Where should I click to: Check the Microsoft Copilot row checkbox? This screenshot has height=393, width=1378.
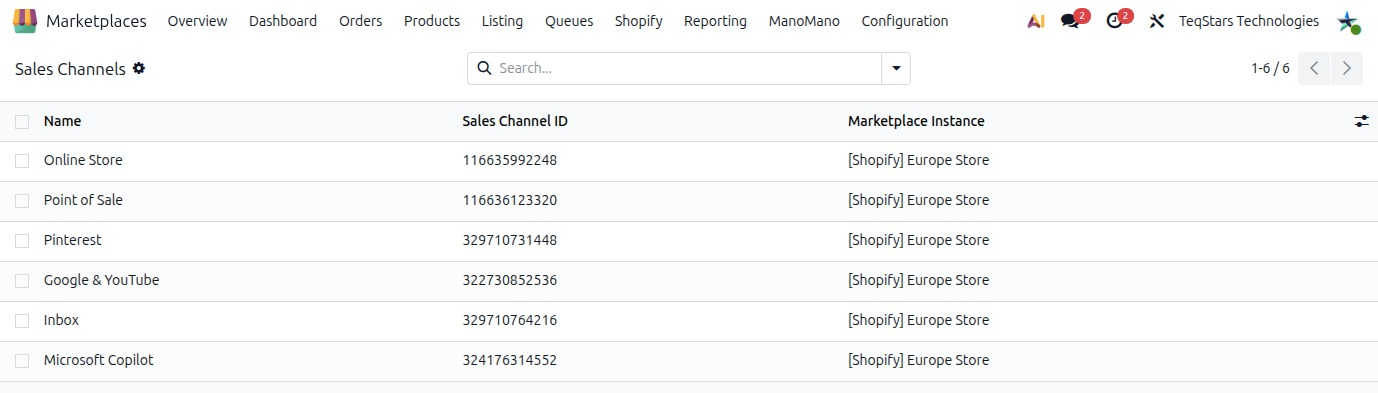click(x=22, y=361)
